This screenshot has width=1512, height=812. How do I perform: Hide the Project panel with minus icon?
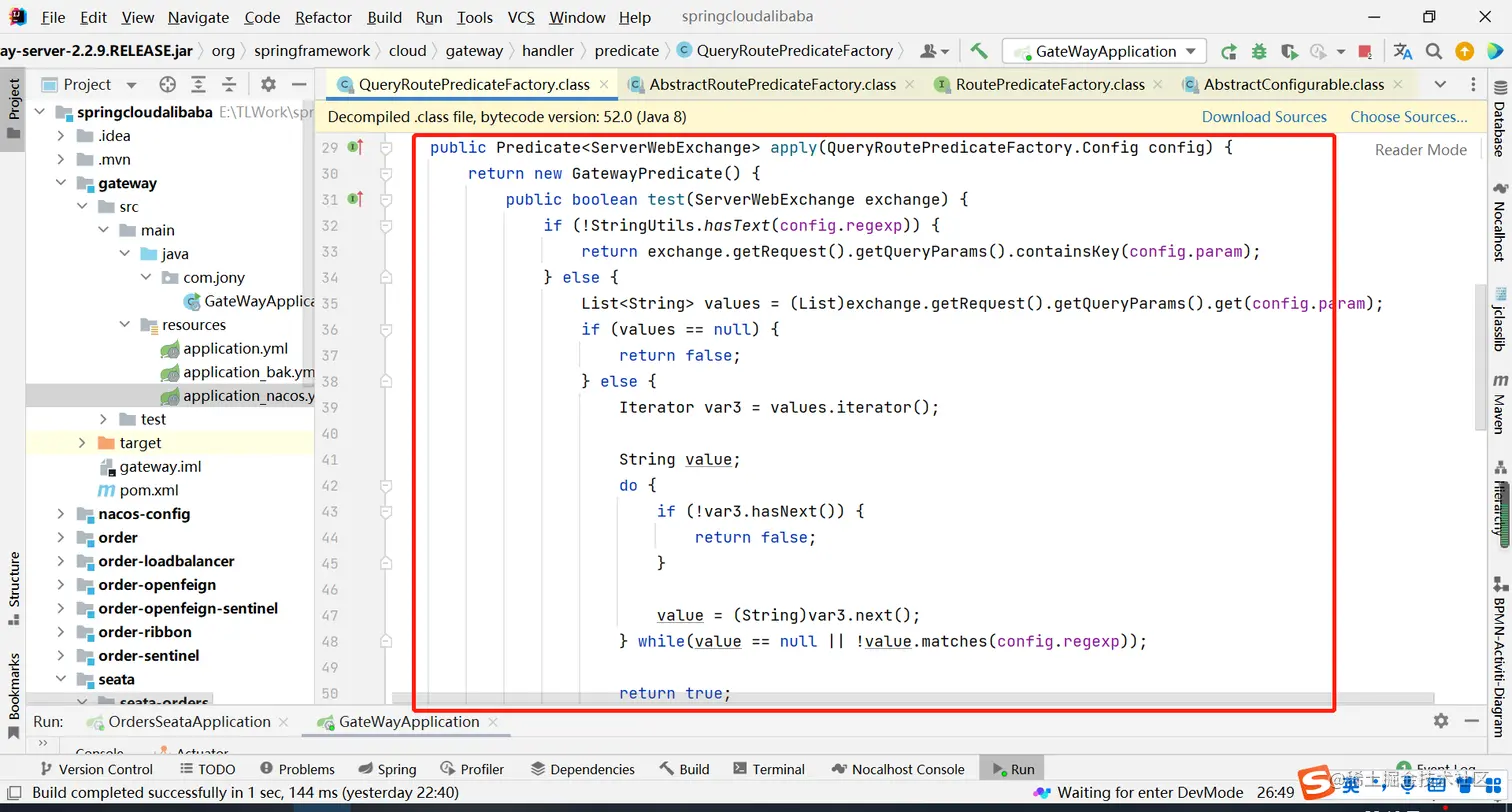tap(298, 85)
